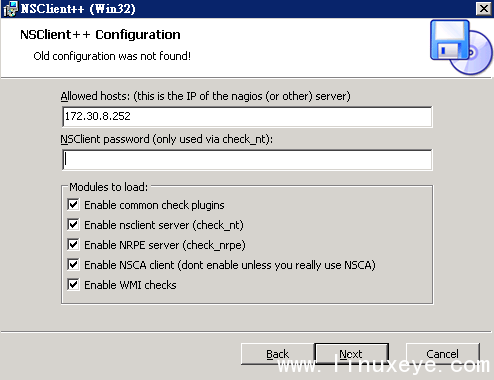
Task: Toggle Enable nsclient server (check_nt) checkbox
Action: click(73, 225)
